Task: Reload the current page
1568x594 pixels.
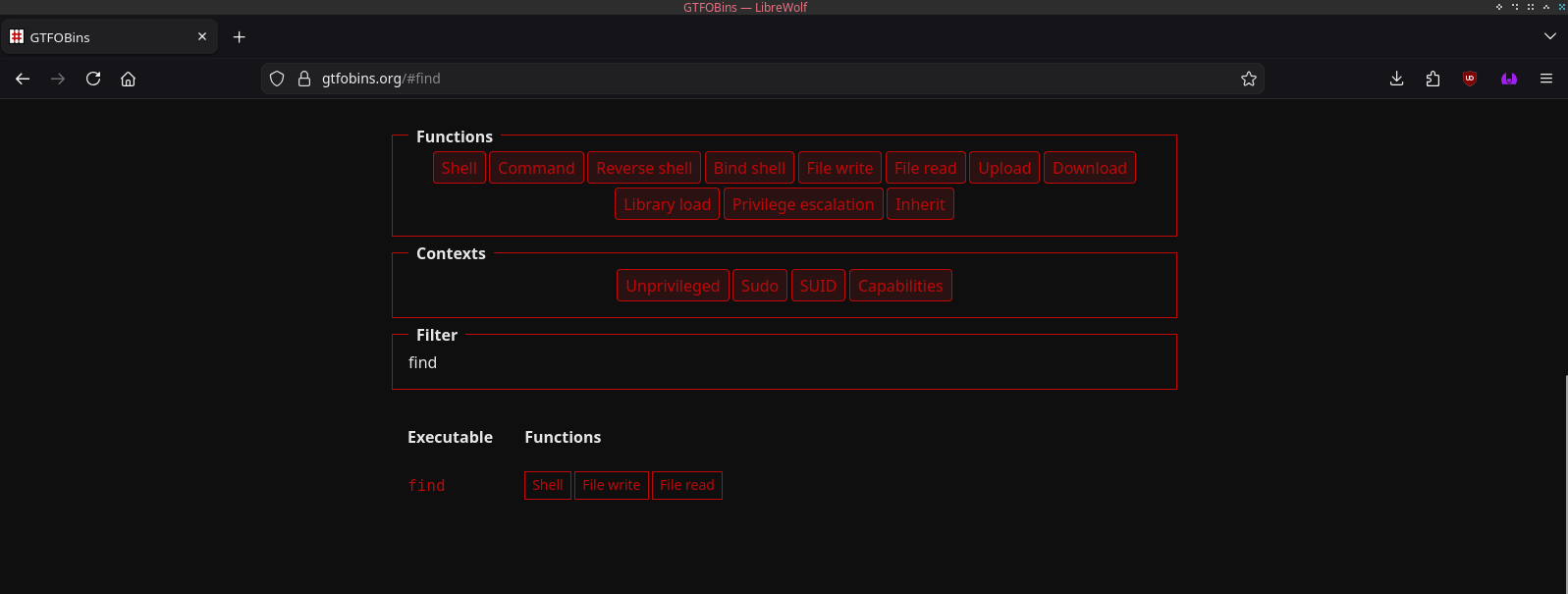Action: click(x=93, y=79)
